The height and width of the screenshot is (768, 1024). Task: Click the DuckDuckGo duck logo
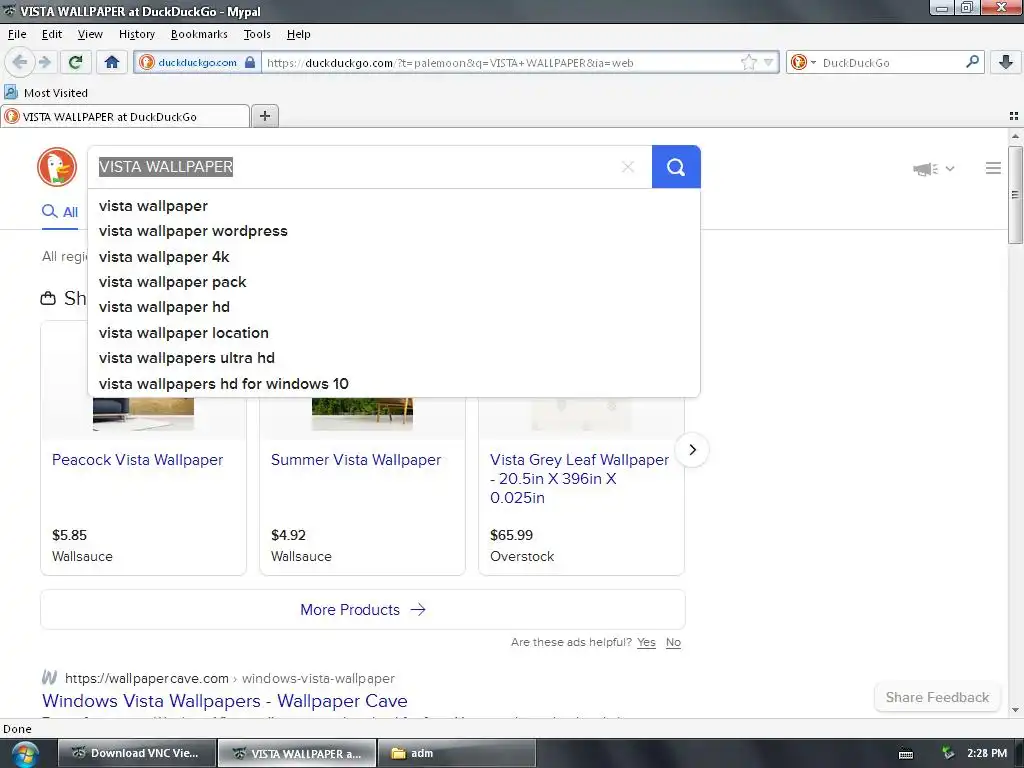(57, 167)
